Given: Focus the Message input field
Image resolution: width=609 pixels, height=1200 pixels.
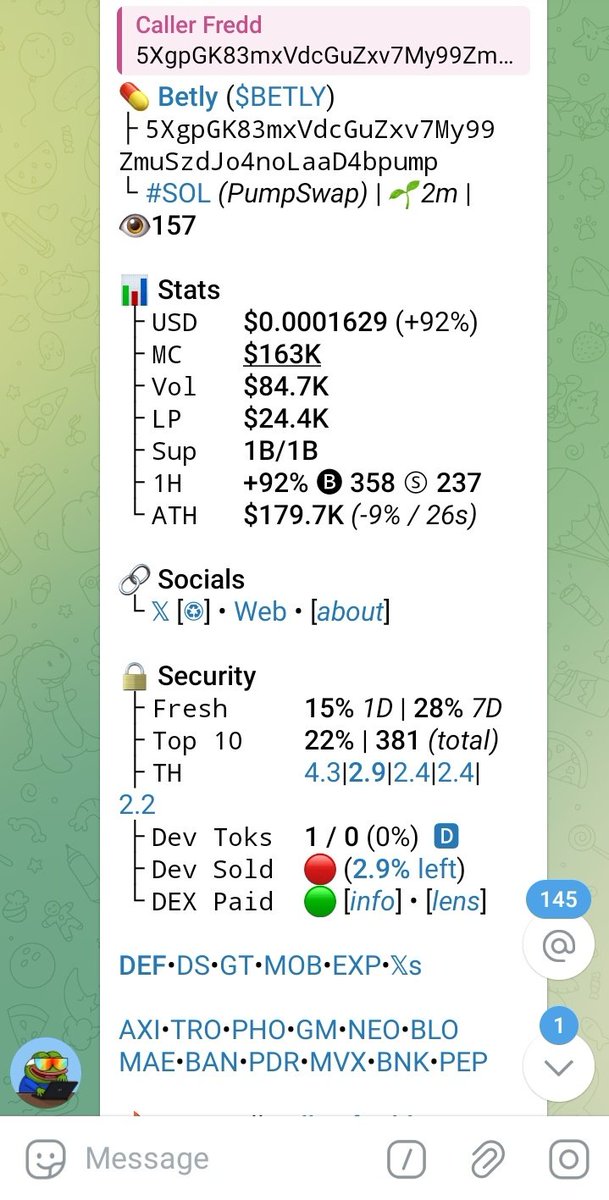Looking at the screenshot, I should tap(230, 1159).
